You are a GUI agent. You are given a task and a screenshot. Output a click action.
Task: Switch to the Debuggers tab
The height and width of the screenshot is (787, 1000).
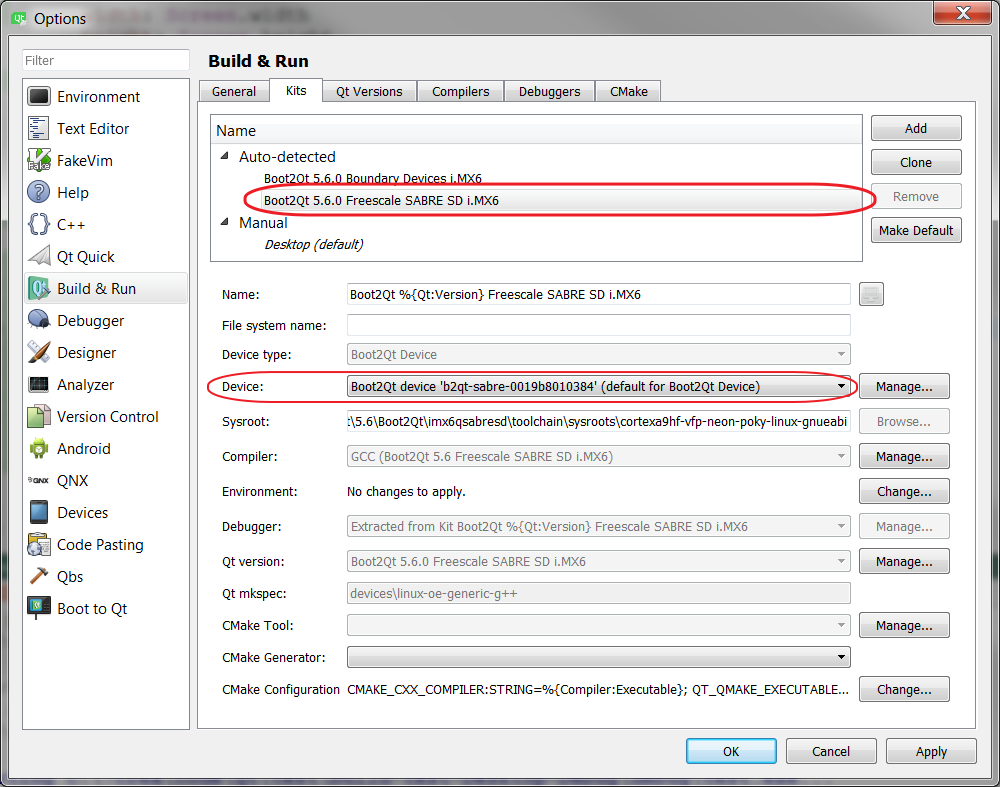point(549,91)
